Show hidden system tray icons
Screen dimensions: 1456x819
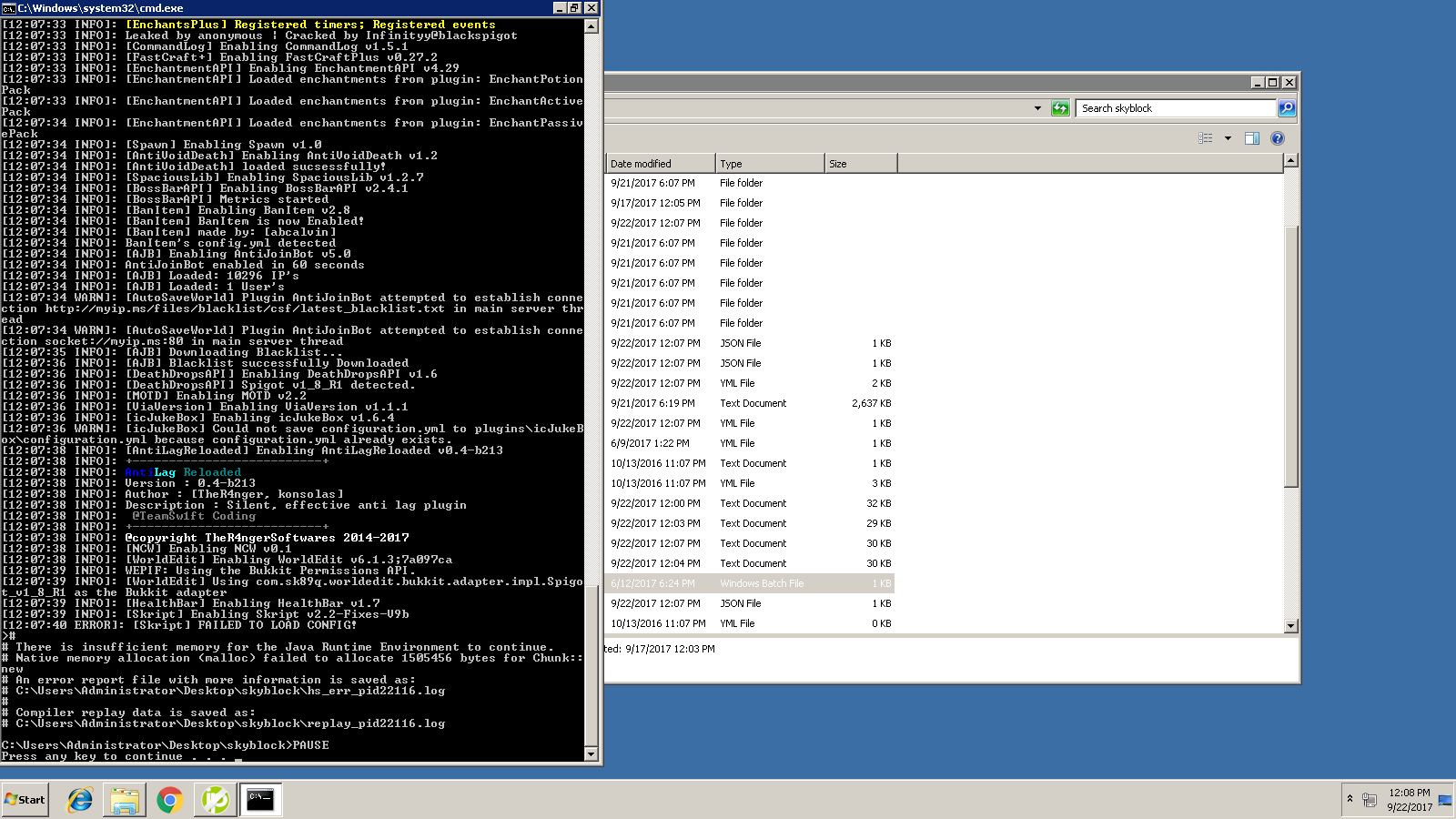coord(1350,799)
